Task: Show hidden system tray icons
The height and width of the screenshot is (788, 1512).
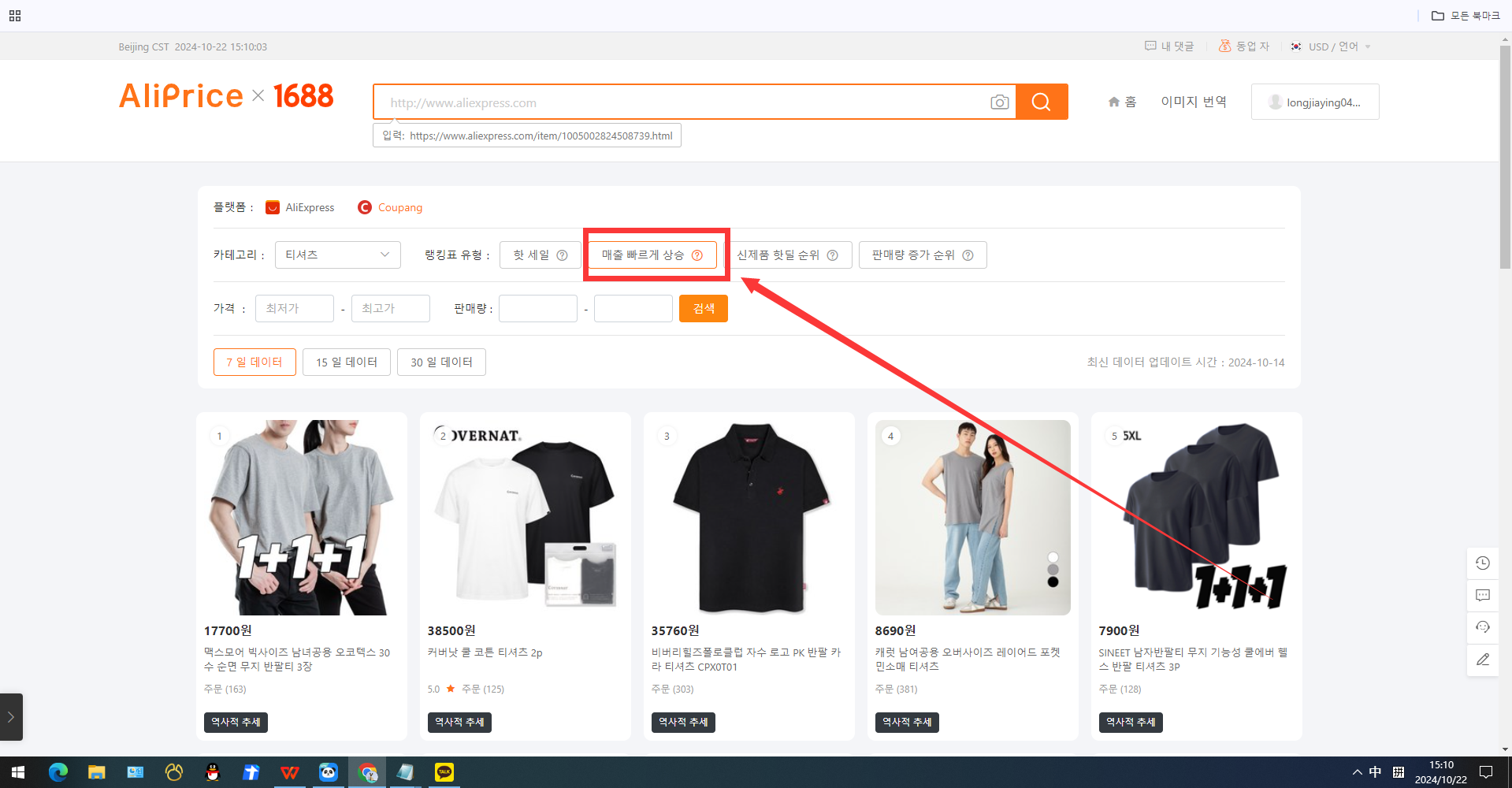Action: pyautogui.click(x=1357, y=772)
